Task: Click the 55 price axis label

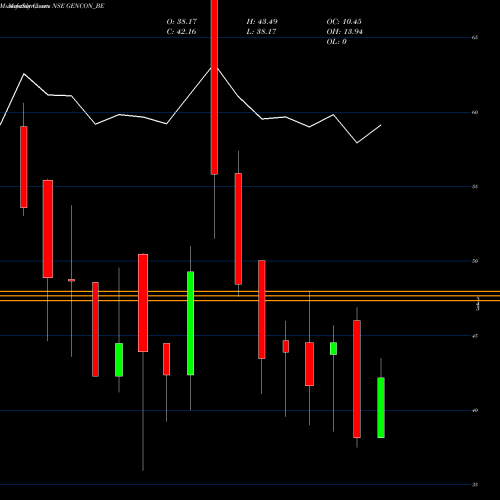Action: point(475,187)
